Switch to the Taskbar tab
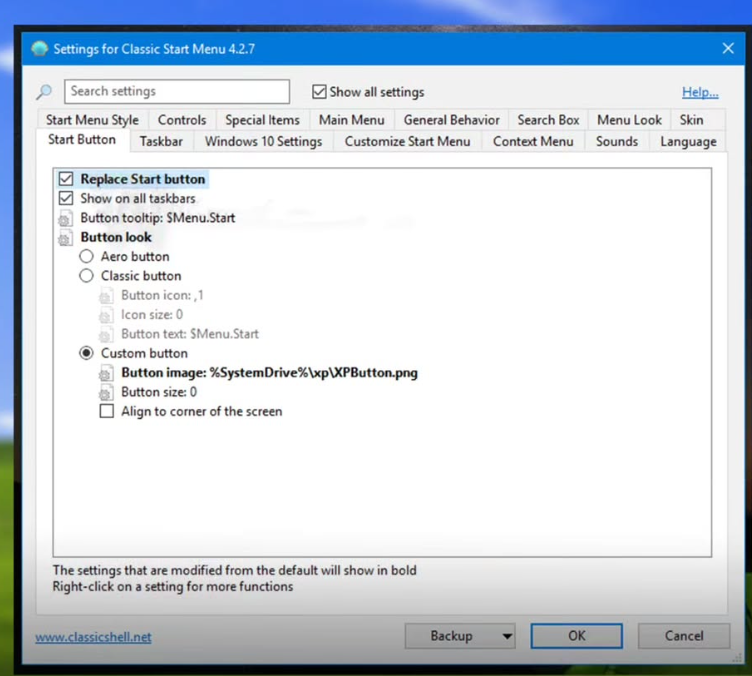 (x=161, y=142)
